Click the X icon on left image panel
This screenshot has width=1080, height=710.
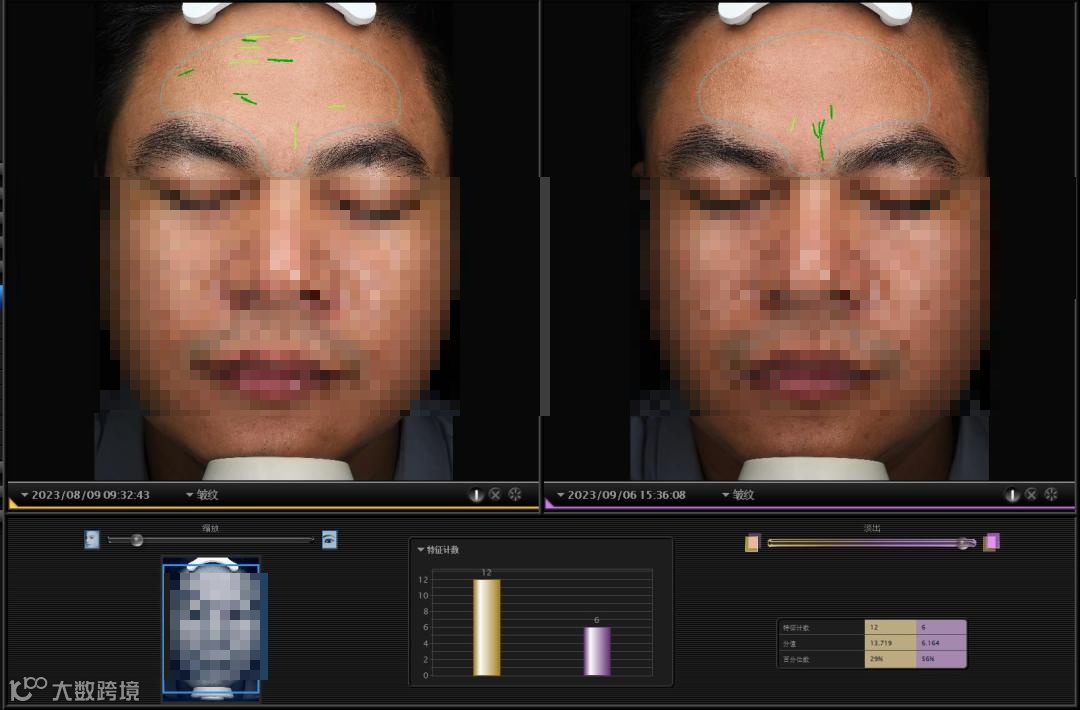click(495, 494)
